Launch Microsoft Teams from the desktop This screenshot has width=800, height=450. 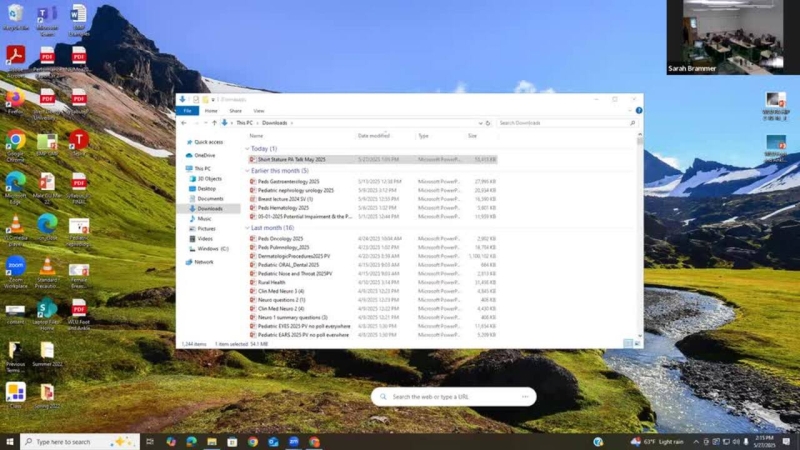coord(46,15)
